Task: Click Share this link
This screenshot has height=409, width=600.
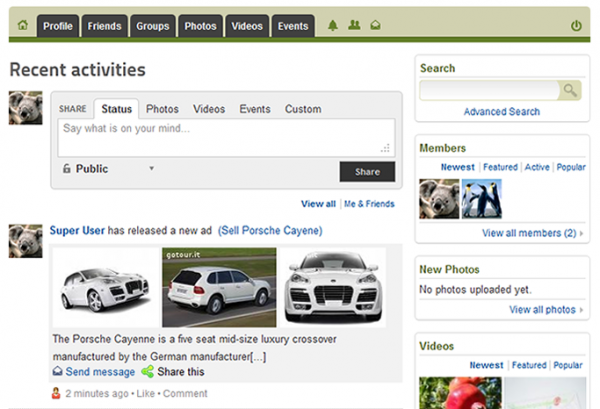Action: (x=181, y=372)
